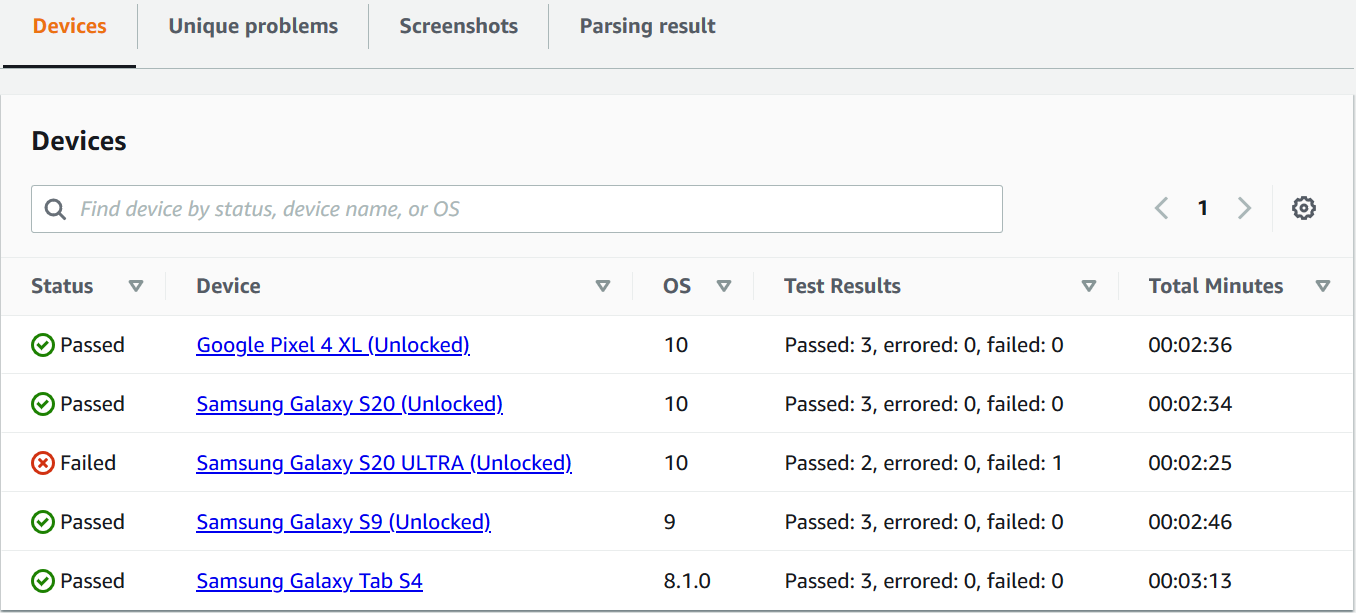Open the Total Minutes filter dropdown
The width and height of the screenshot is (1356, 613).
[x=1323, y=286]
